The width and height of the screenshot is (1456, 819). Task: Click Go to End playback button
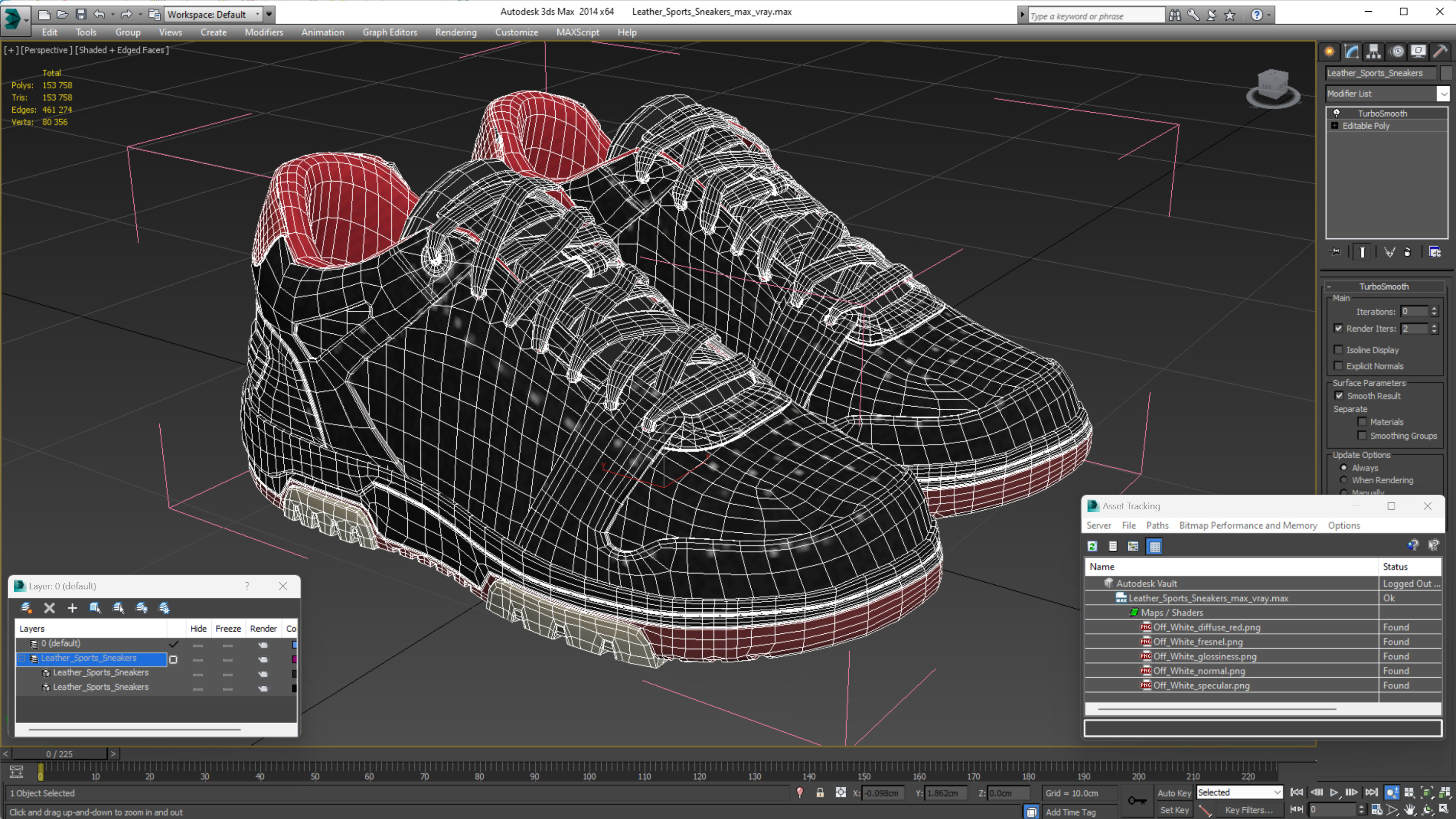click(x=1371, y=792)
